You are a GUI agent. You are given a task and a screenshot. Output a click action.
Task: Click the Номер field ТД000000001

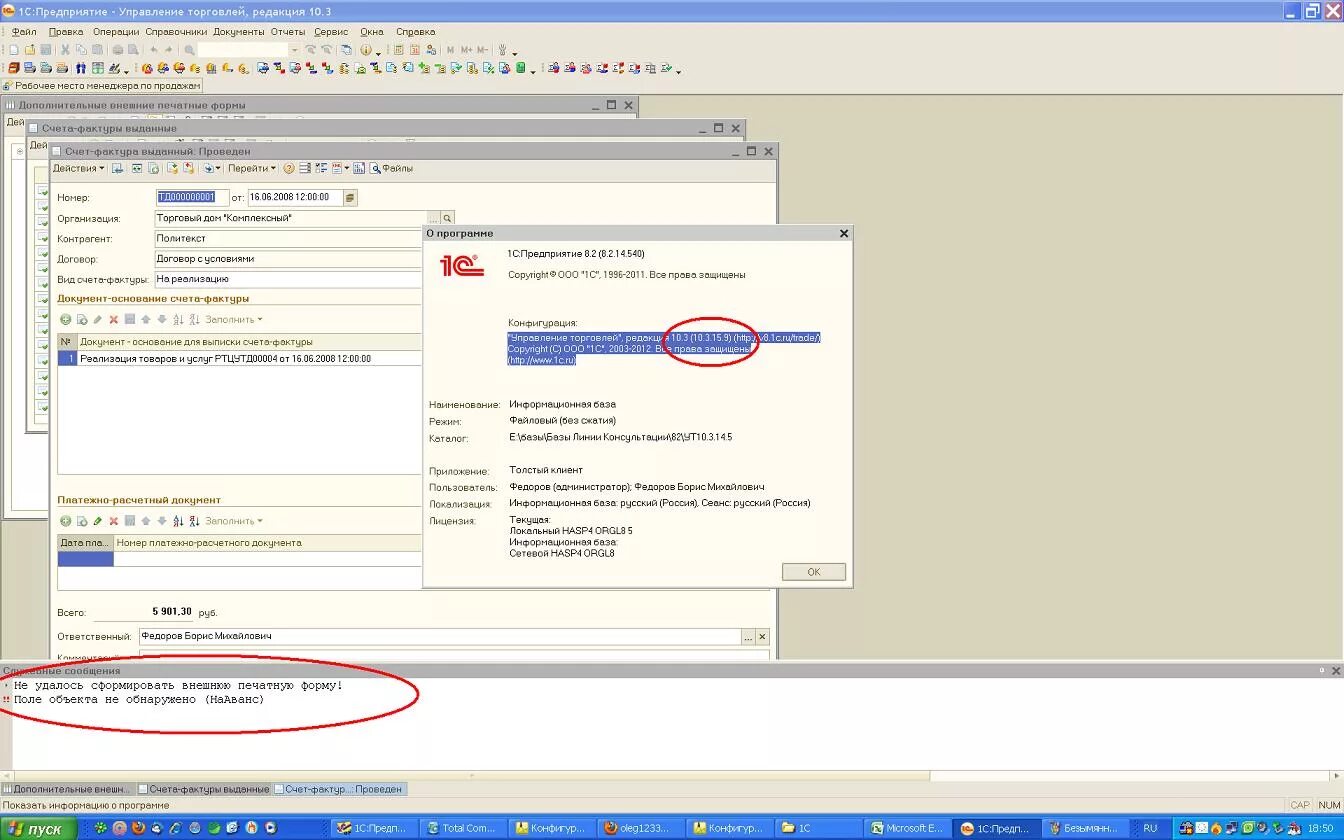pos(193,197)
